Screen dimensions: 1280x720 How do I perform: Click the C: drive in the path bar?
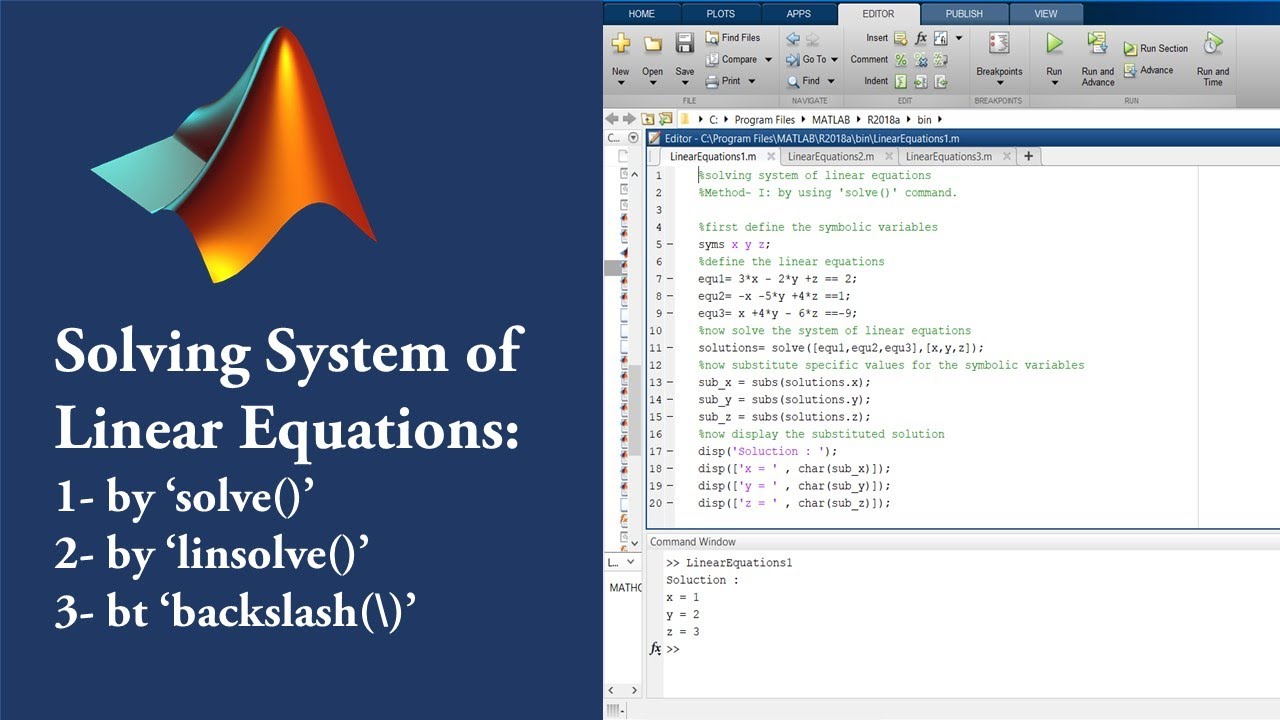714,120
